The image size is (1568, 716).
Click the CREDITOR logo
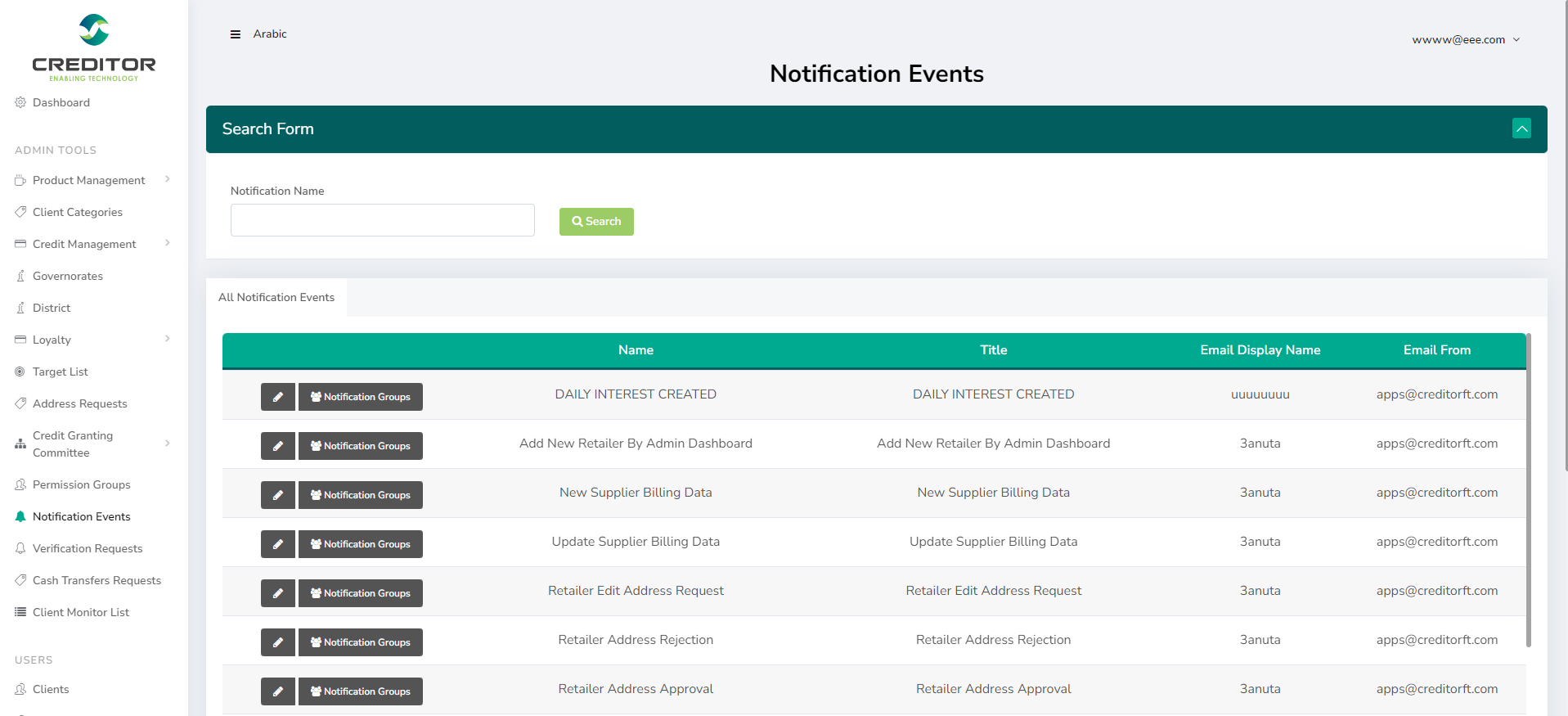[94, 47]
